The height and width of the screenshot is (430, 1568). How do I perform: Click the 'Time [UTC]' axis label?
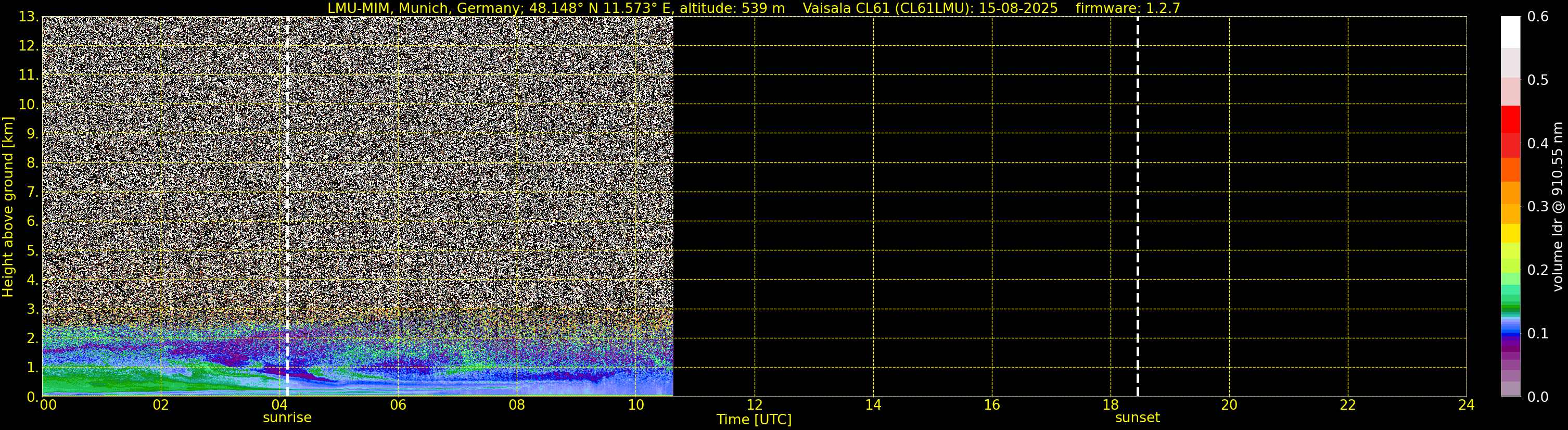click(754, 420)
